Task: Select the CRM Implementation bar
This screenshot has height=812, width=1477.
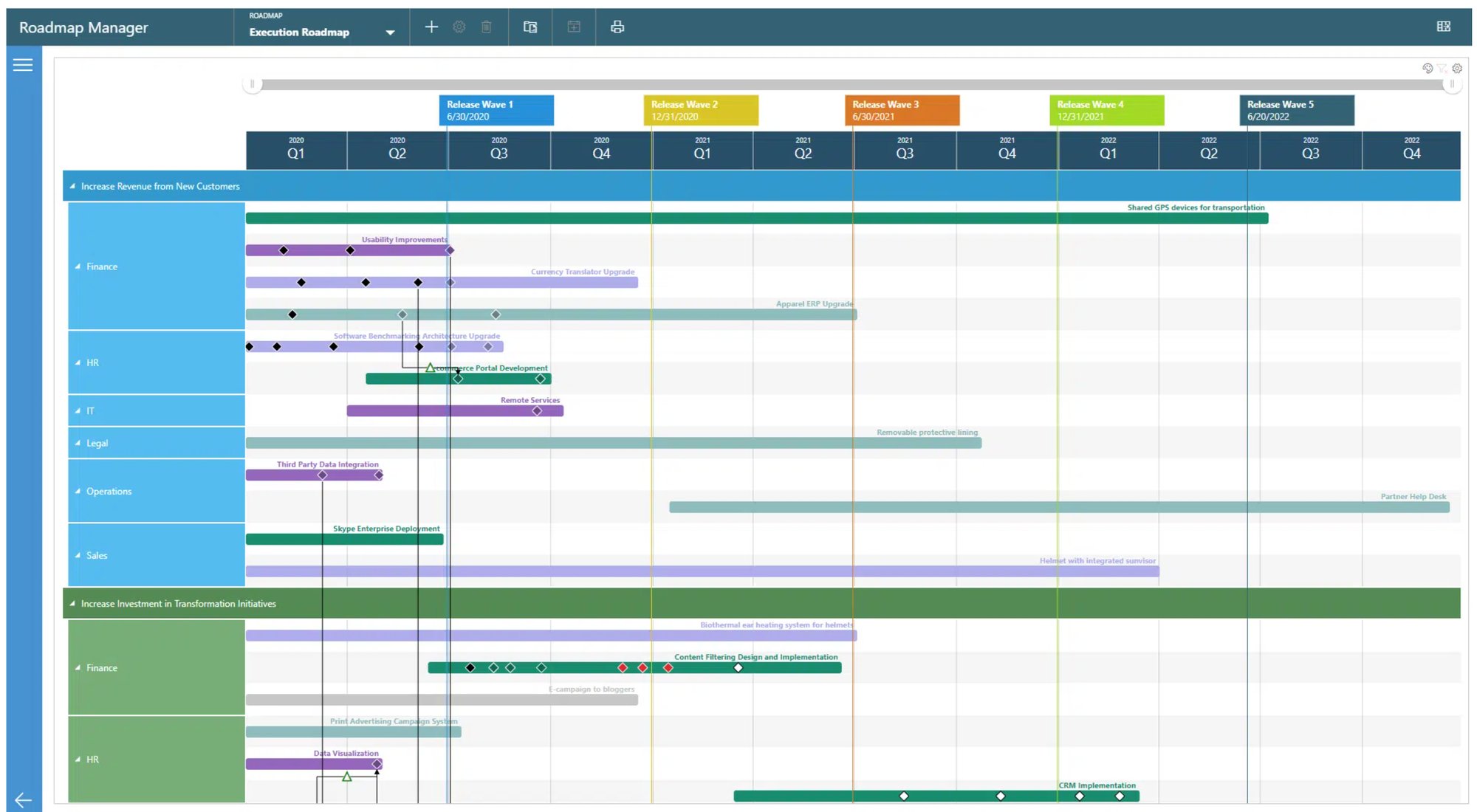Action: click(936, 796)
